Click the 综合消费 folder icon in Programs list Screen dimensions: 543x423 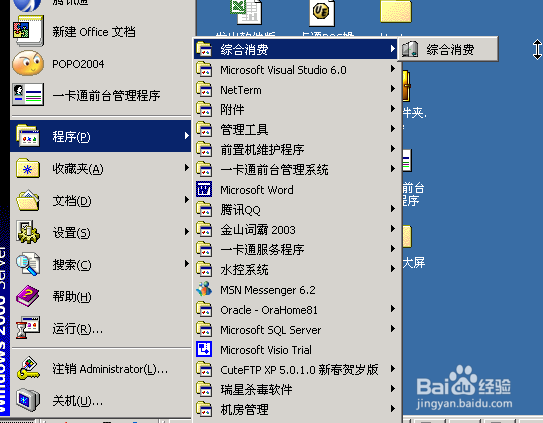pos(204,49)
